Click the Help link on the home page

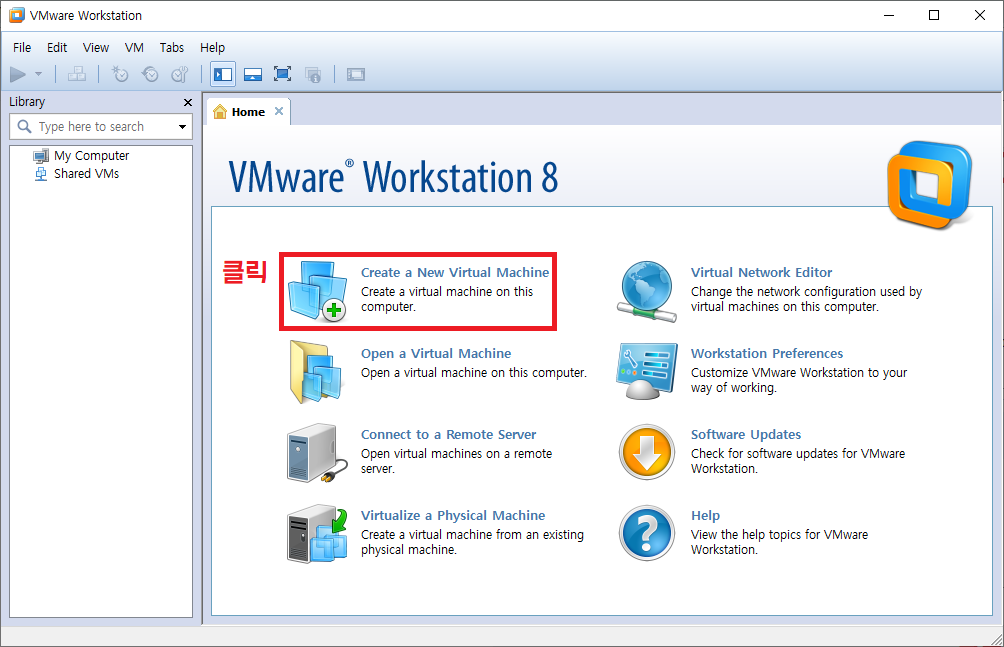tap(705, 516)
